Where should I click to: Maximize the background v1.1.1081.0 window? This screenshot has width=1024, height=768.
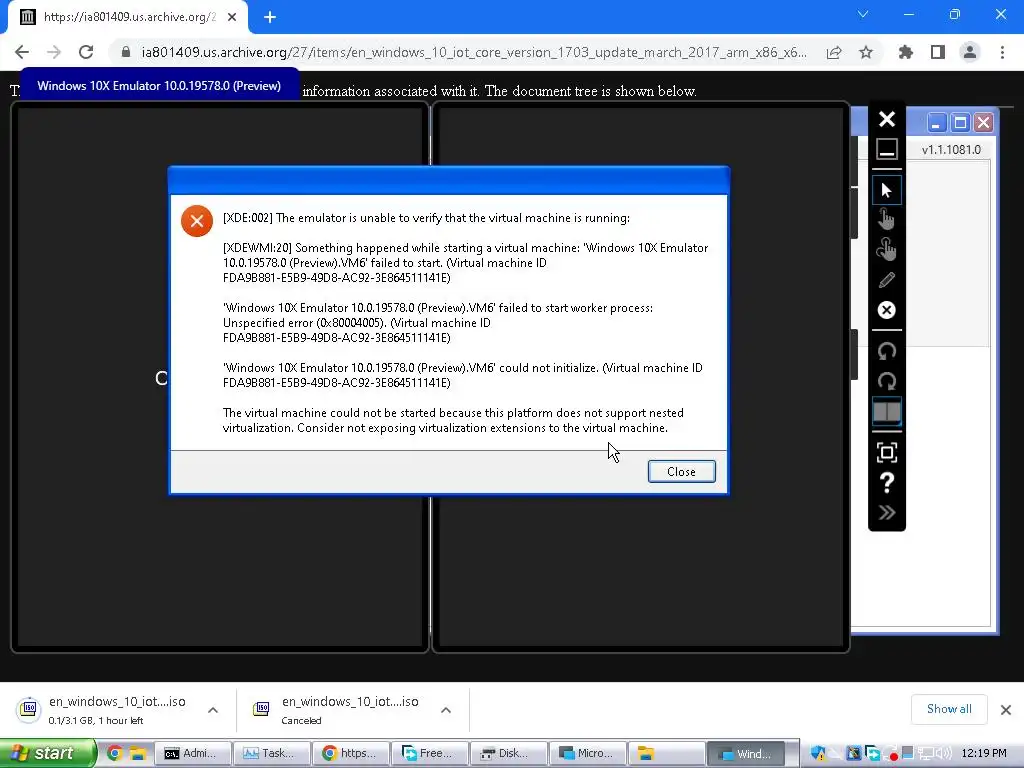[x=960, y=123]
